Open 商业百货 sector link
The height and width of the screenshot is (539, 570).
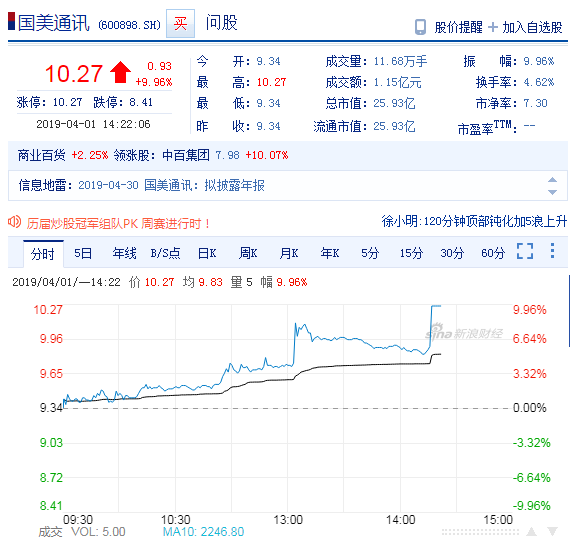pyautogui.click(x=41, y=155)
